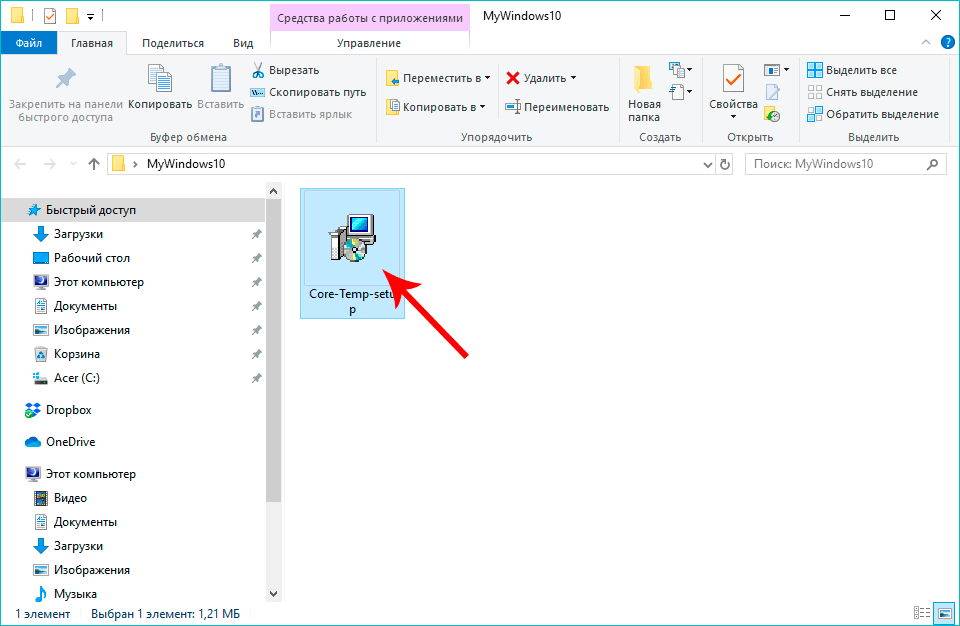Switch to large icons view

pos(945,613)
